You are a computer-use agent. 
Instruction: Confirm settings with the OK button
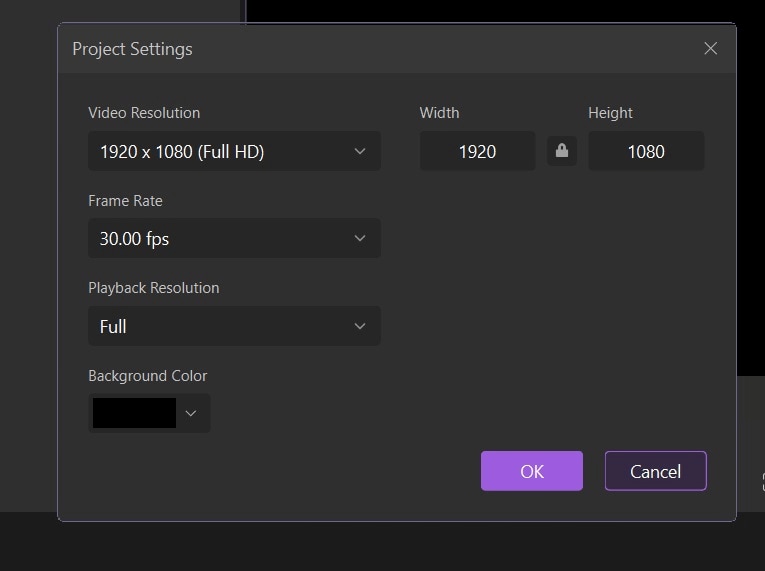pos(531,471)
